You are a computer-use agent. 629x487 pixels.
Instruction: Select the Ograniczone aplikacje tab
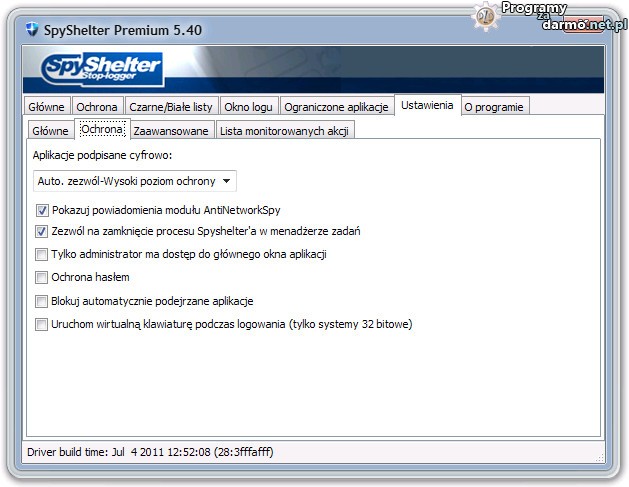point(337,107)
